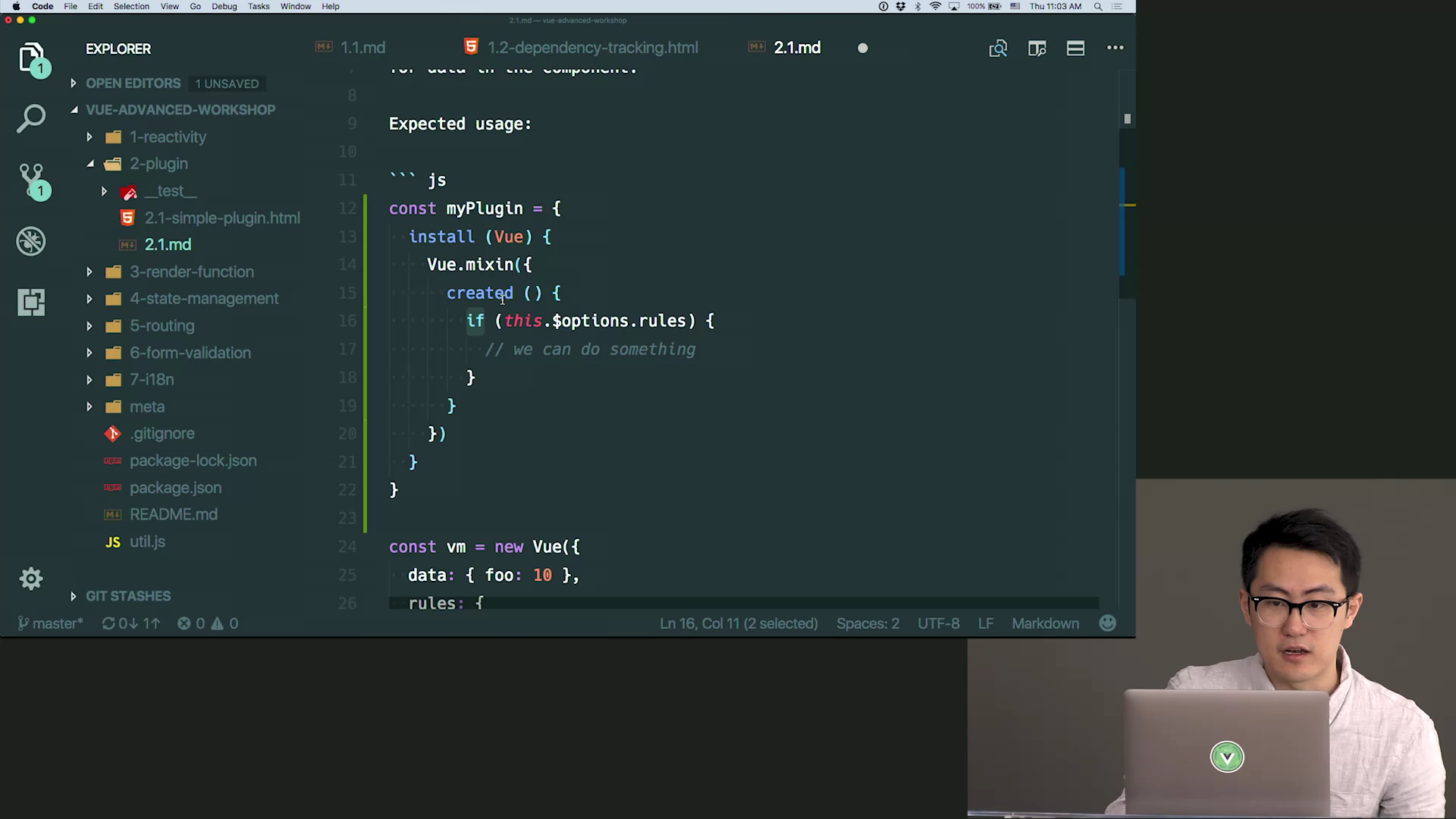
Task: Open the File menu
Action: click(71, 6)
